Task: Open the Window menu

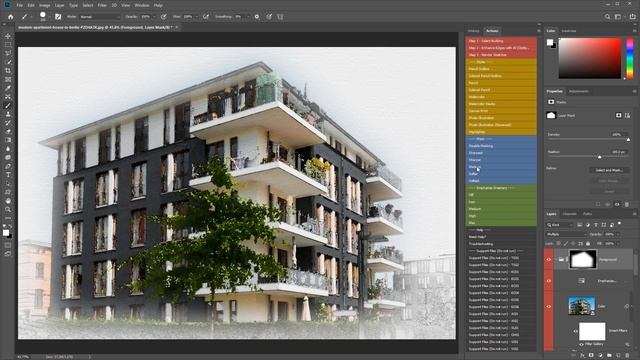Action: tap(142, 5)
